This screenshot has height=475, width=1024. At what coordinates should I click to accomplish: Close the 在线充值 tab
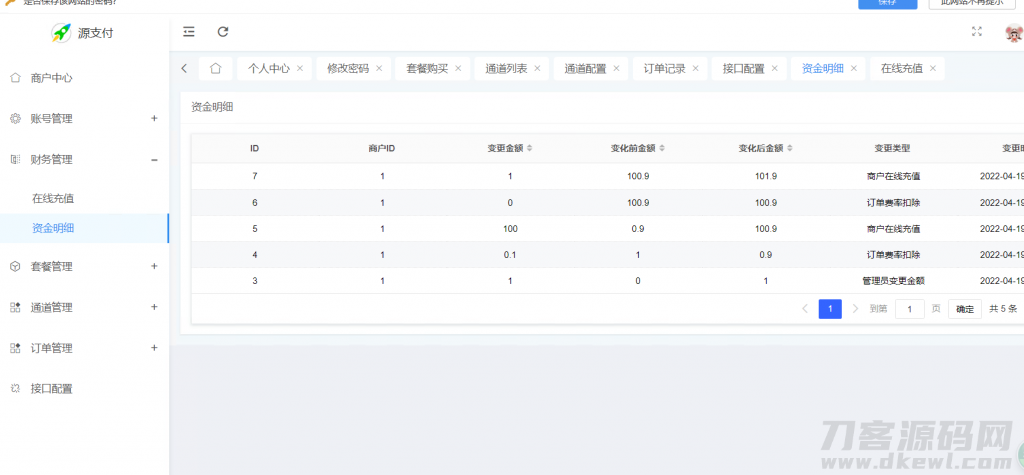pyautogui.click(x=933, y=69)
